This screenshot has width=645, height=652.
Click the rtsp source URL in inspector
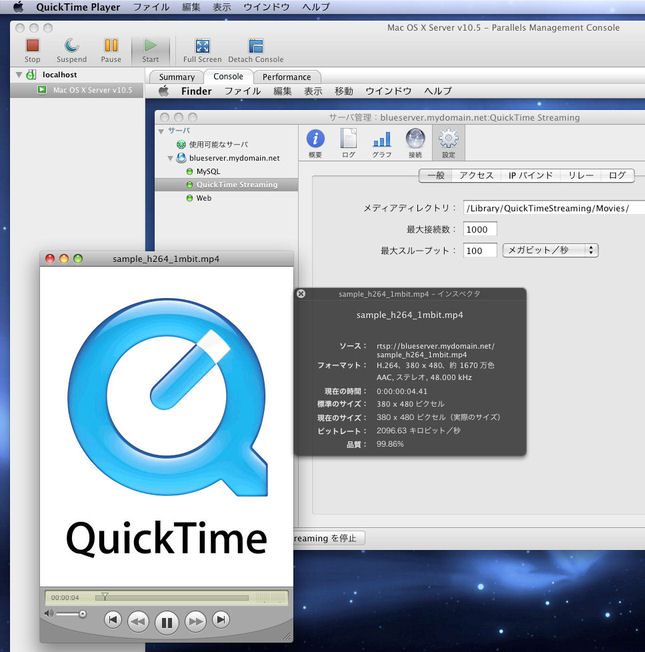tap(435, 350)
